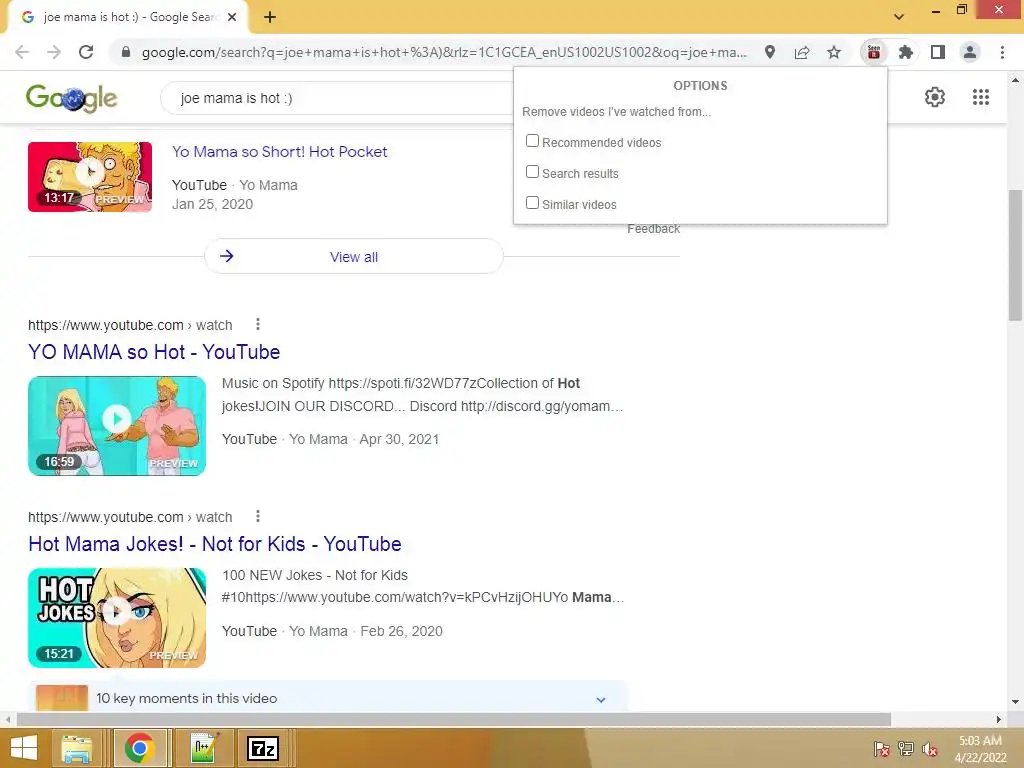
Task: Click the location pin icon in address bar
Action: pyautogui.click(x=770, y=52)
